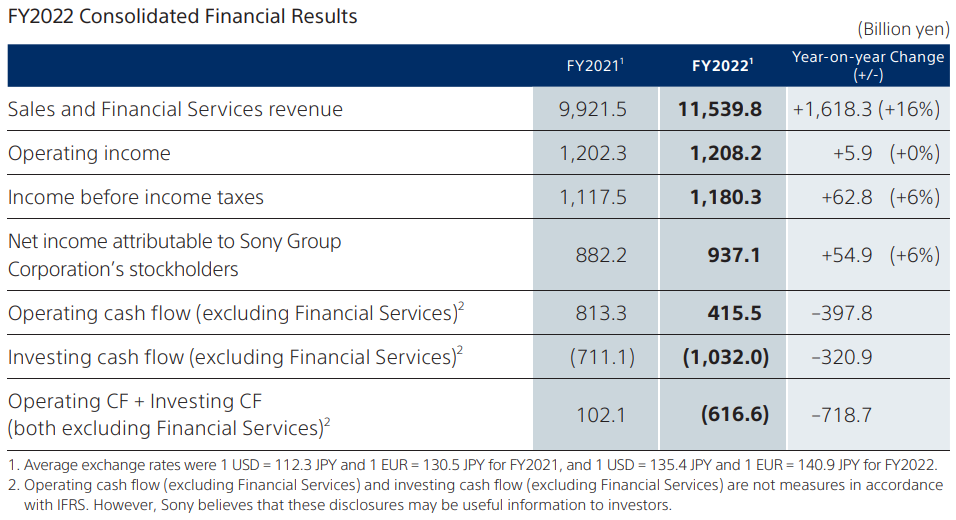
Task: Click the 1,208.2 operating income value
Action: pyautogui.click(x=725, y=153)
